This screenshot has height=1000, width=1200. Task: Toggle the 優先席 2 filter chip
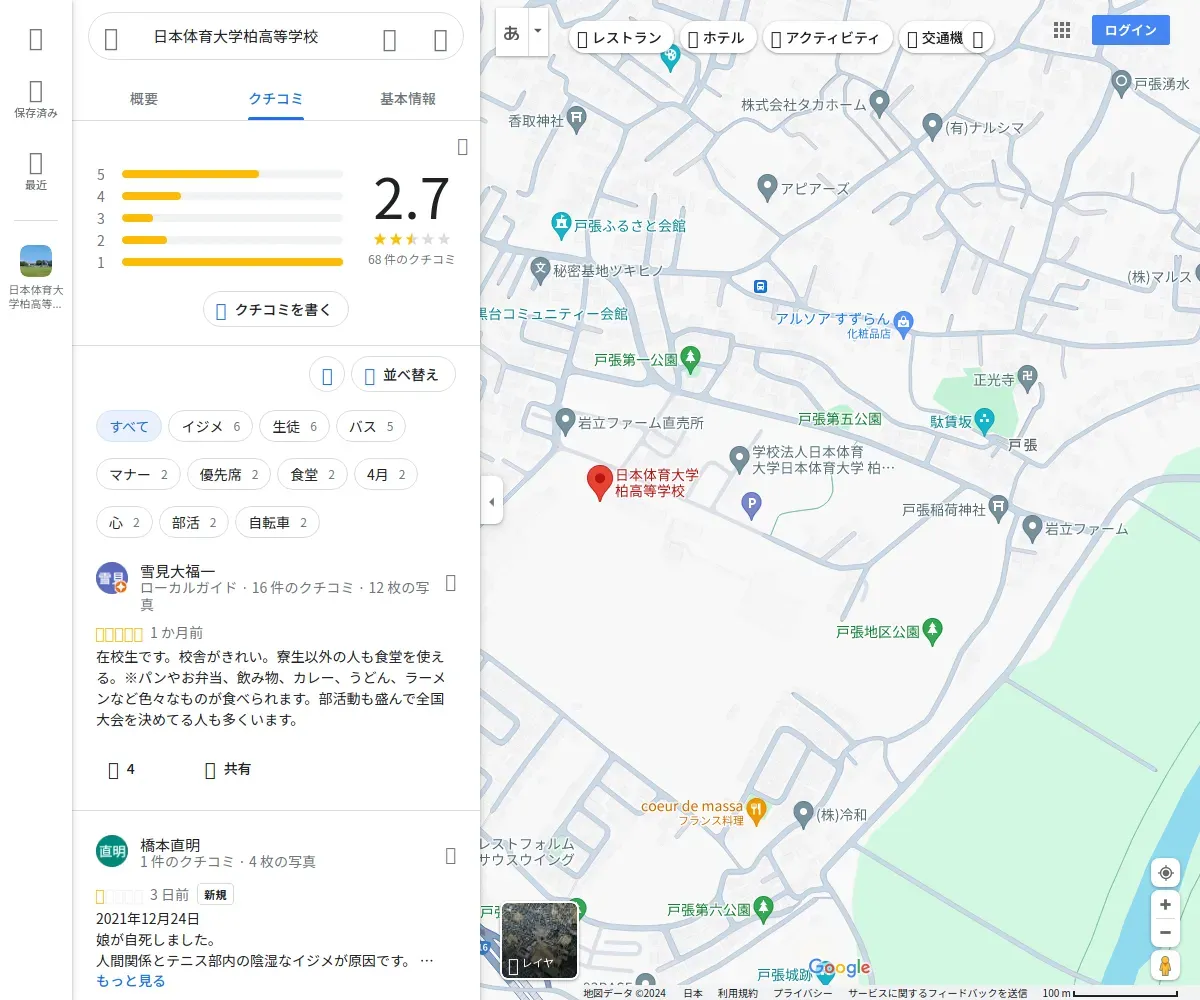[229, 475]
